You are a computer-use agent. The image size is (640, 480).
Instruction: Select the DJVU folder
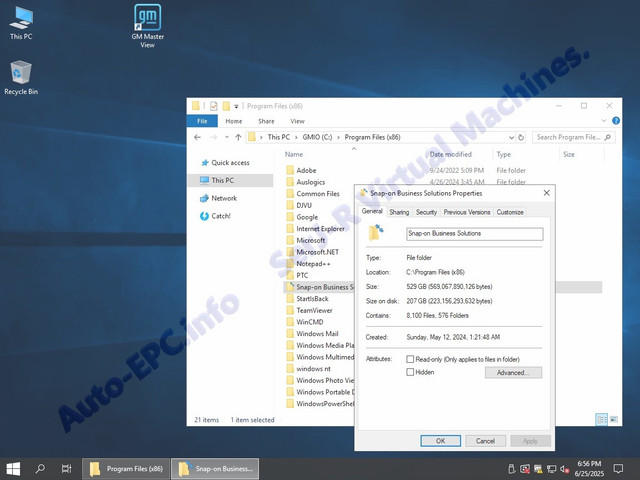tap(304, 205)
